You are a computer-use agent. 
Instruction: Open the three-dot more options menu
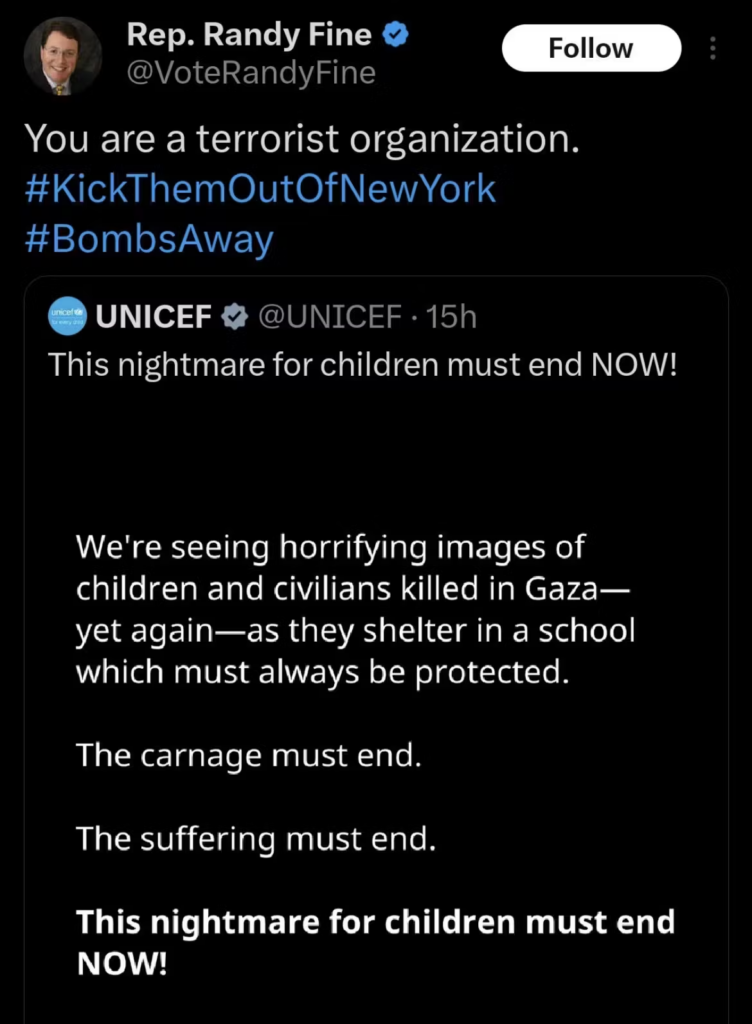click(712, 48)
